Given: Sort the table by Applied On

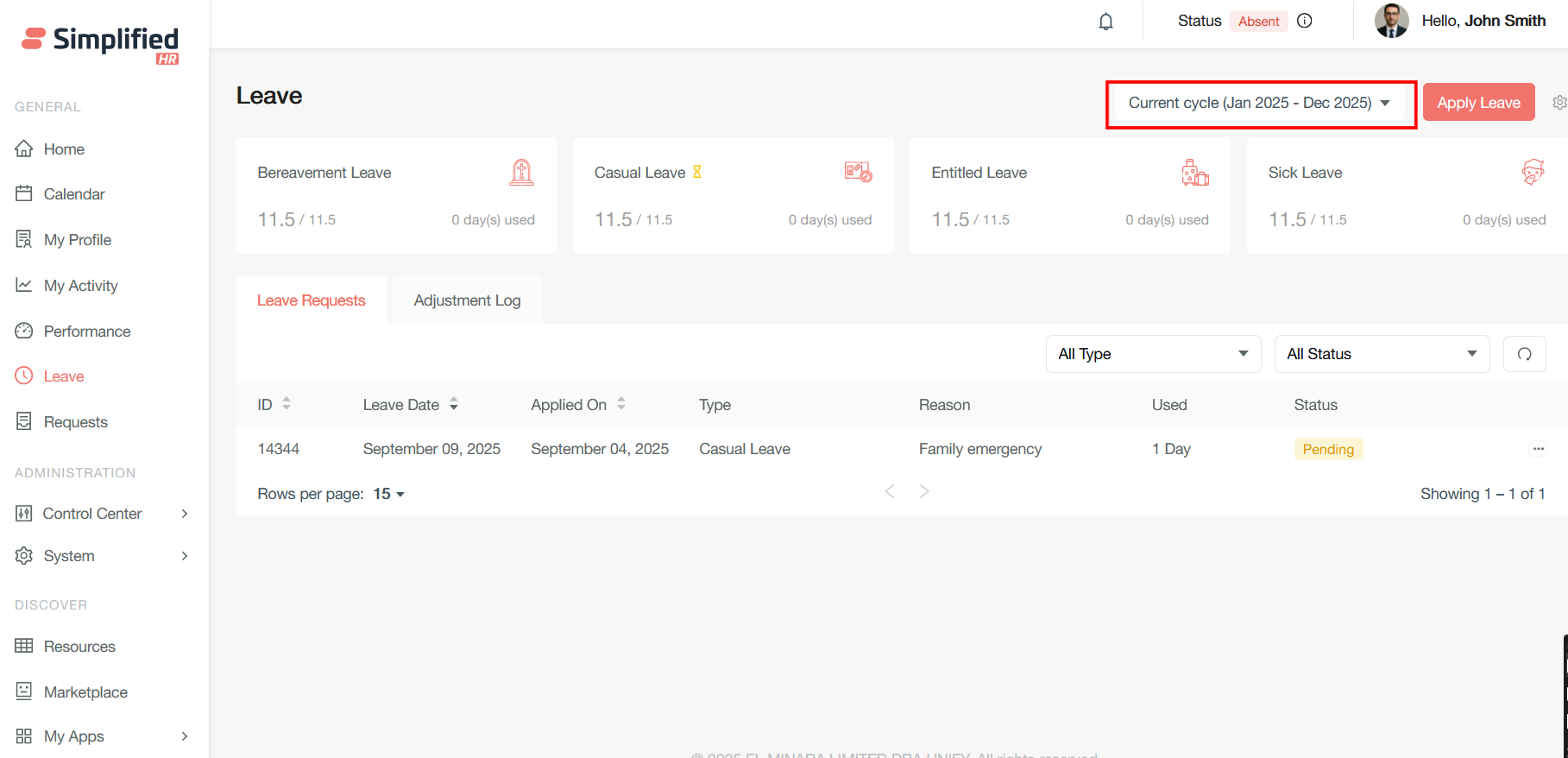Looking at the screenshot, I should [620, 404].
